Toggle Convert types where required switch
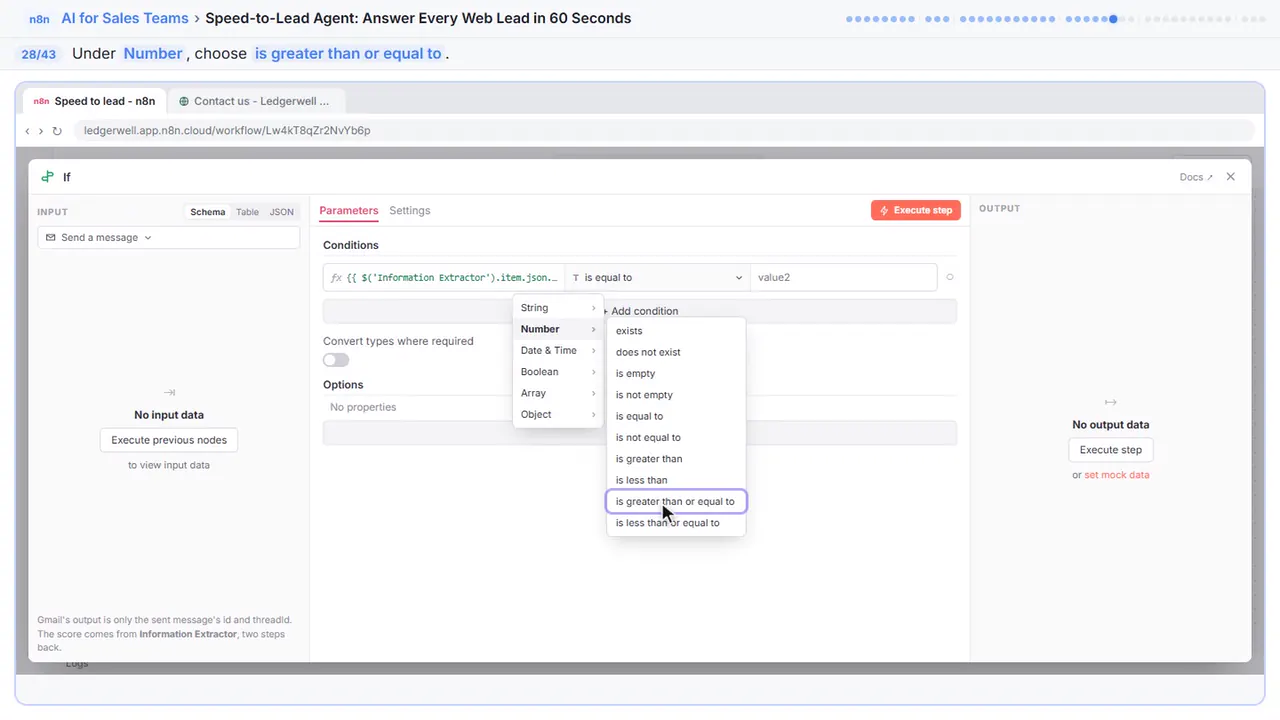1280x720 pixels. [336, 360]
